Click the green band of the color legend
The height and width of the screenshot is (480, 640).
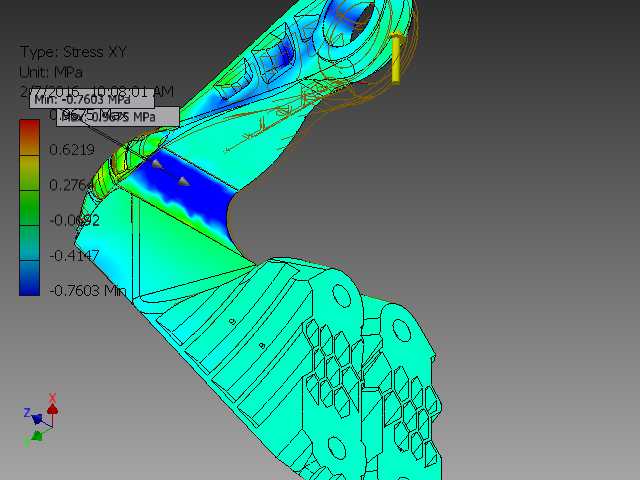pos(29,208)
